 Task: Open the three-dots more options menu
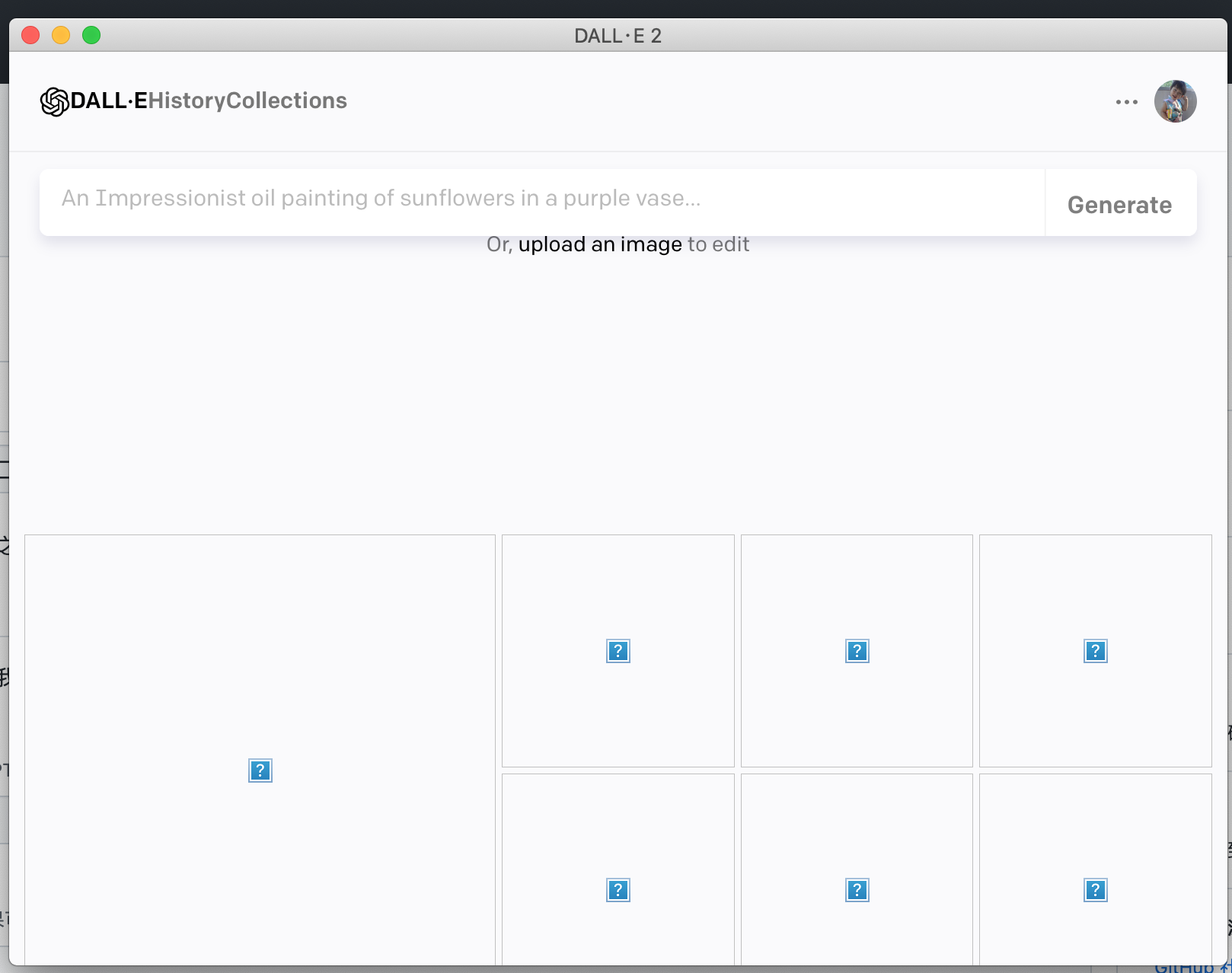(1126, 102)
